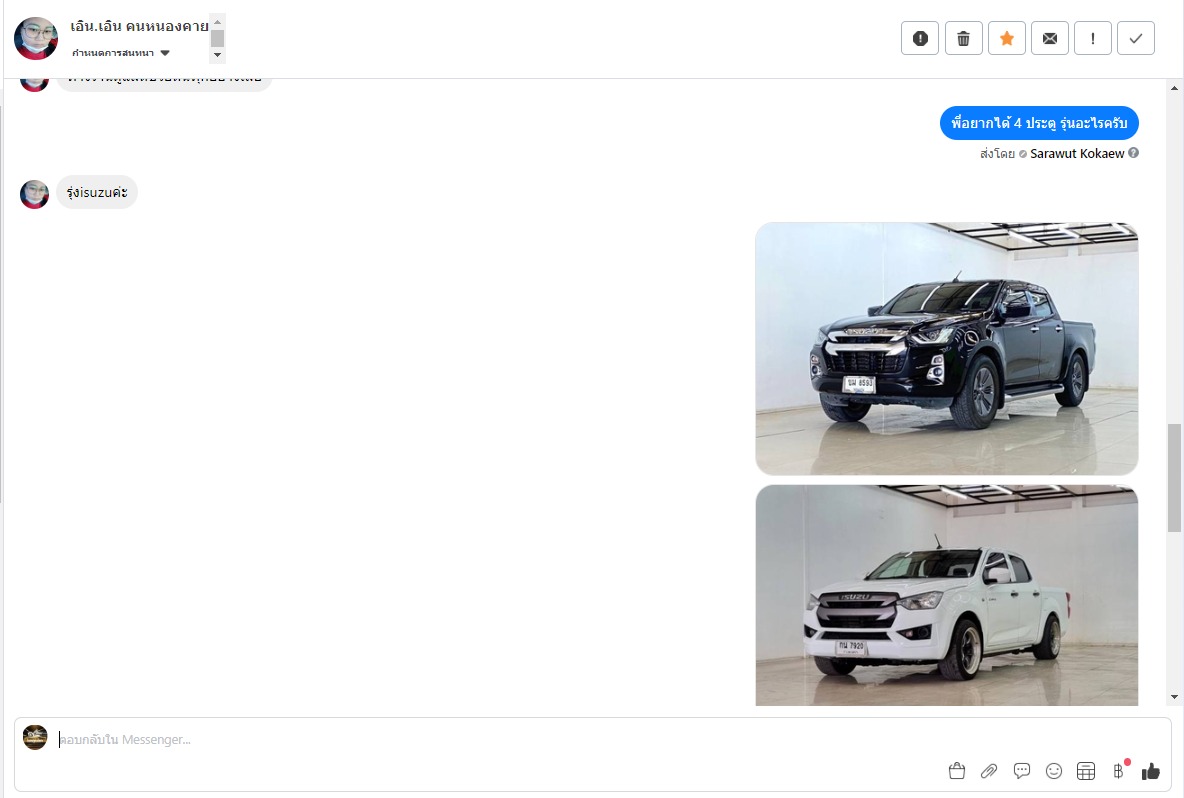Send a thumbs-up like

1151,771
